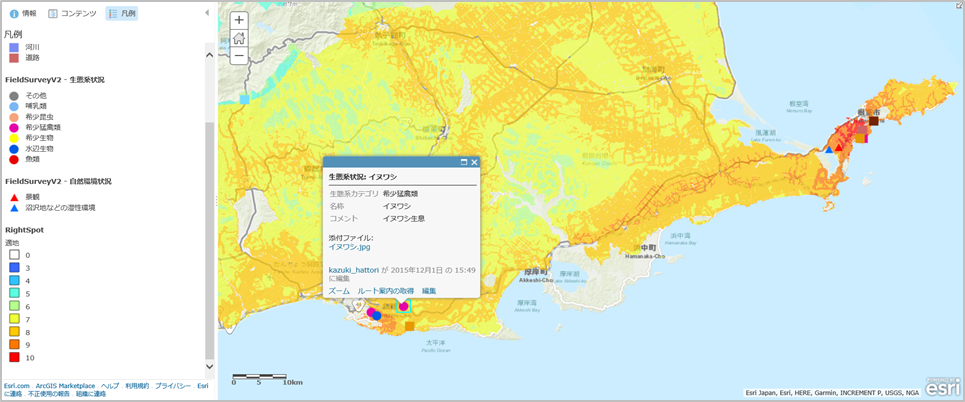This screenshot has width=965, height=402.
Task: Open ArcGIS Marketplace footer link
Action: point(65,385)
